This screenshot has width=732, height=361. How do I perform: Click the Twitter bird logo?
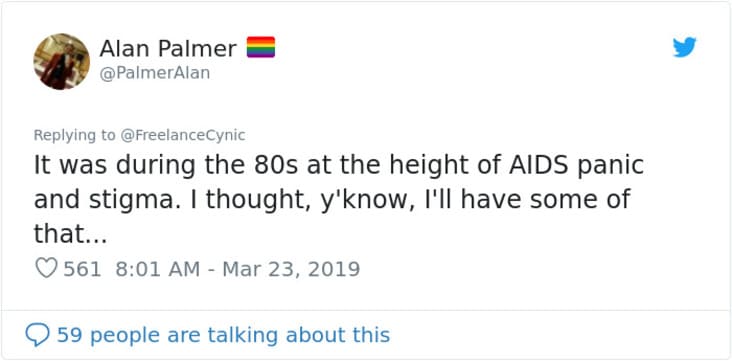(684, 47)
